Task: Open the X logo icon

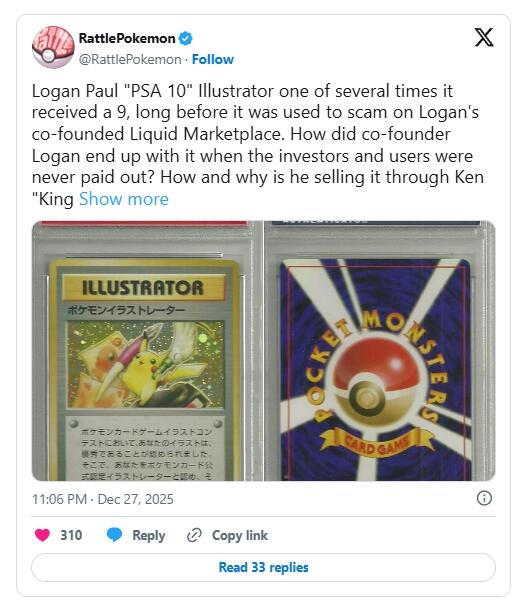Action: 484,37
